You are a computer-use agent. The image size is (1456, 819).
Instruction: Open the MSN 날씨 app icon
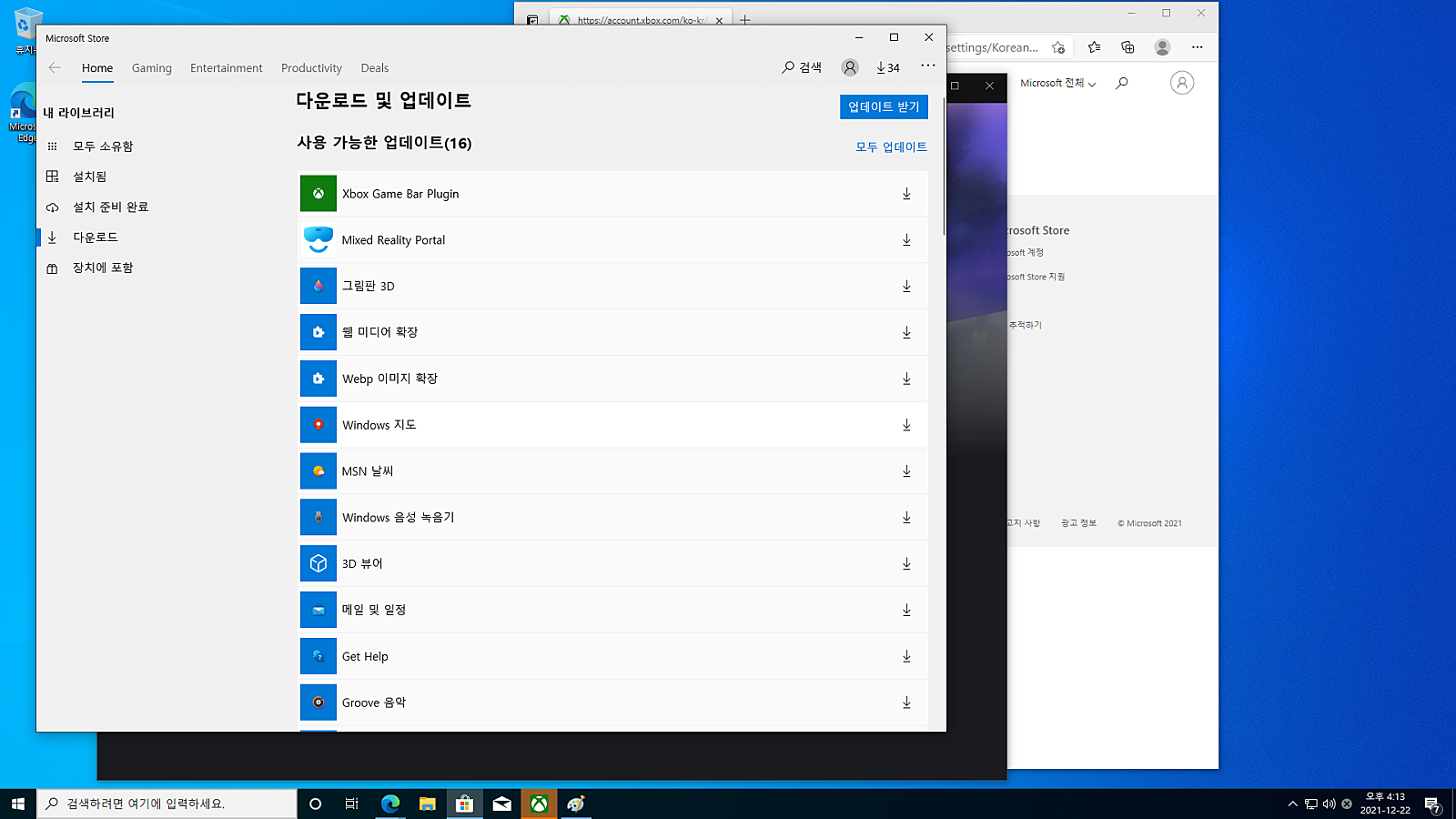click(x=318, y=471)
